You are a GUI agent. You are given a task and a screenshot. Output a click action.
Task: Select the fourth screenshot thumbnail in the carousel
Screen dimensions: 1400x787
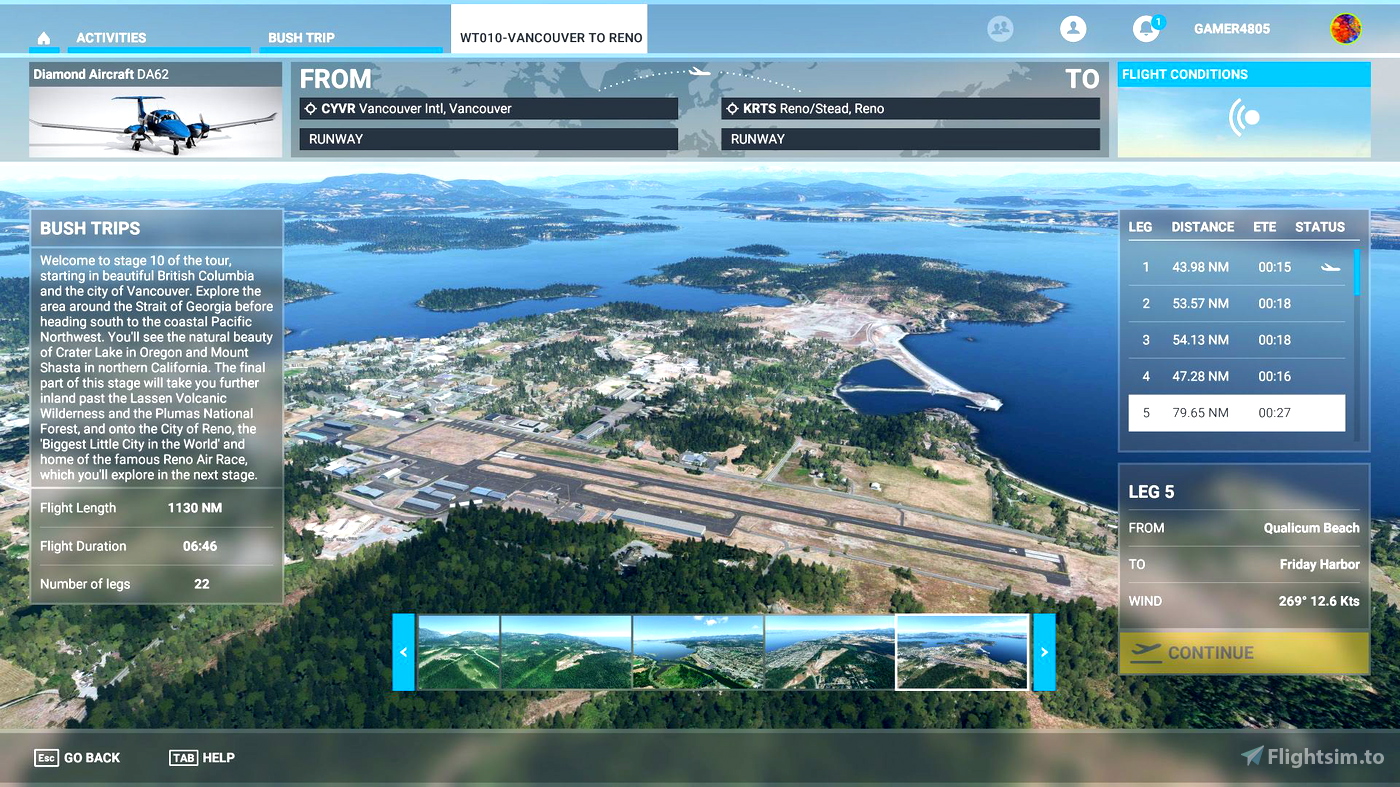click(x=830, y=652)
